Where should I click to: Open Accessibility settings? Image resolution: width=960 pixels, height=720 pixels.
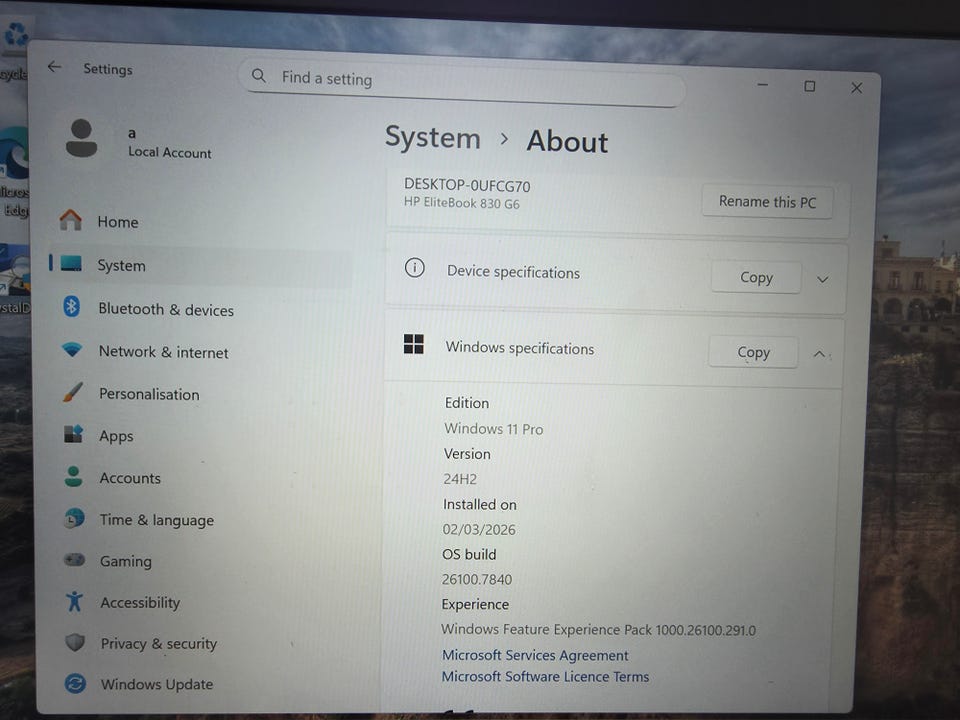click(202, 602)
